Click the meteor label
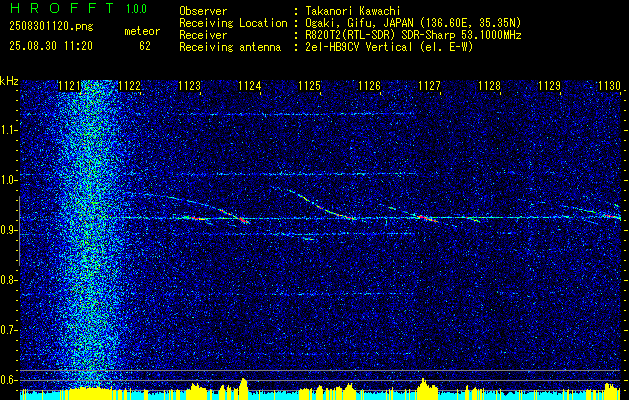 pos(142,31)
